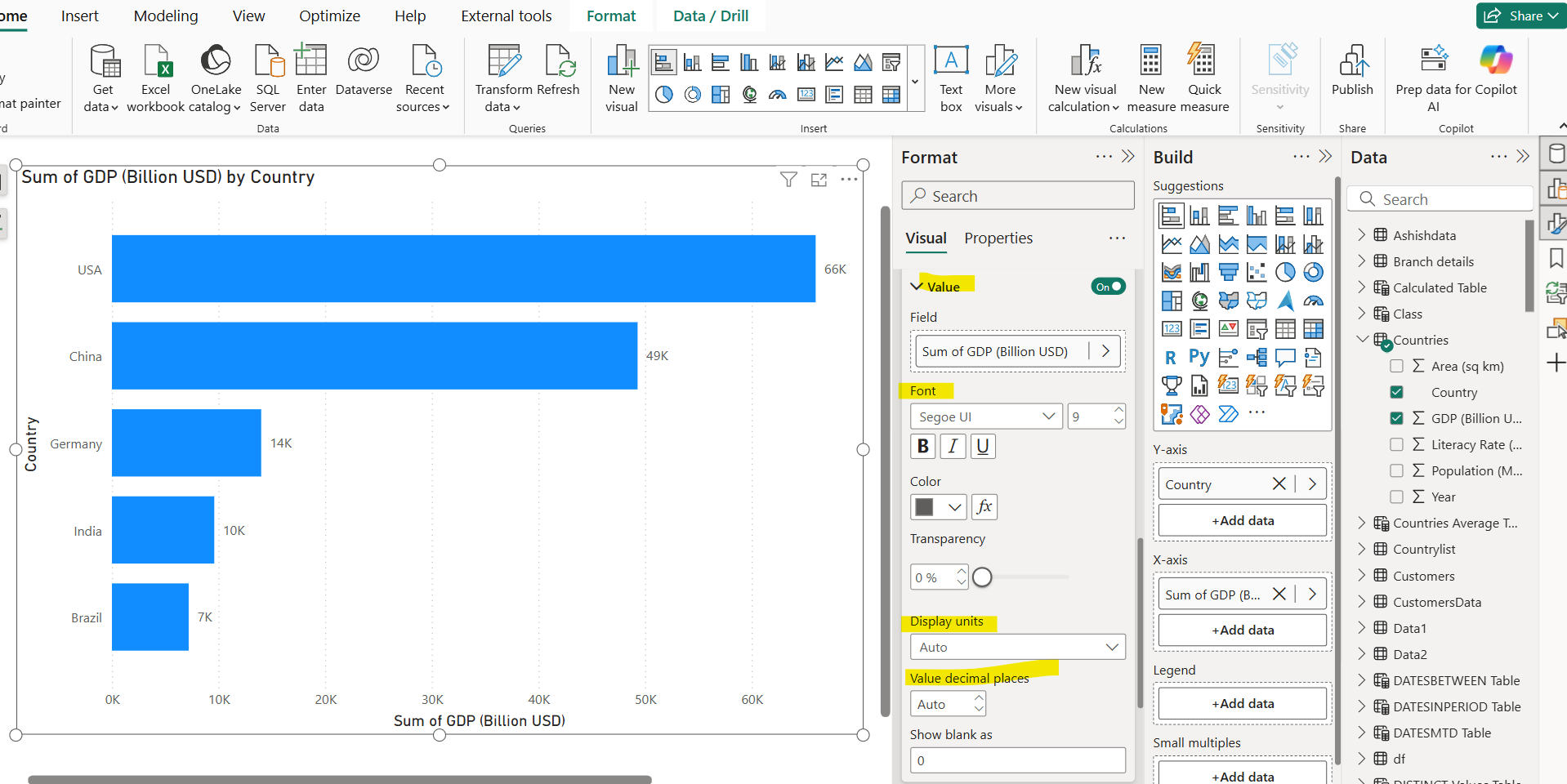Open the Optimize menu

[329, 15]
